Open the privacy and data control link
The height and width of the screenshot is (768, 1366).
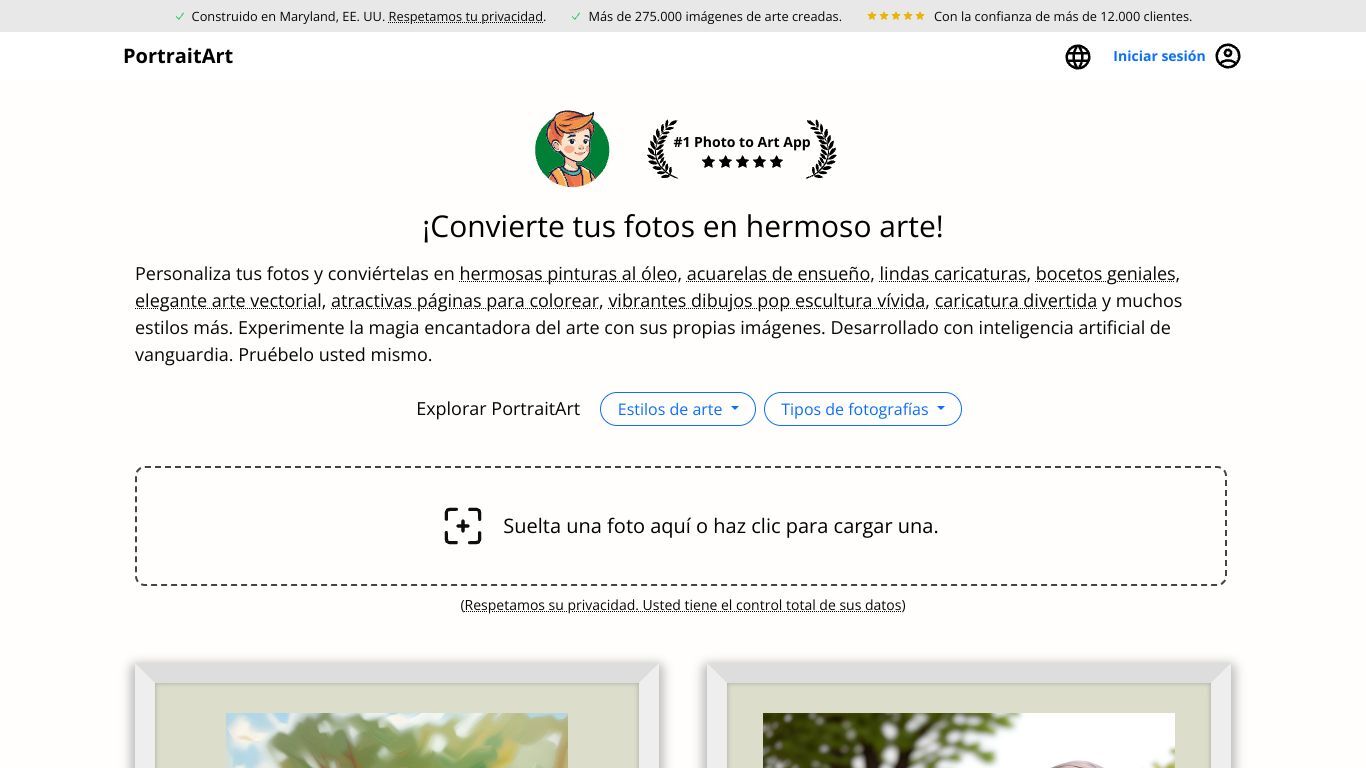(683, 605)
